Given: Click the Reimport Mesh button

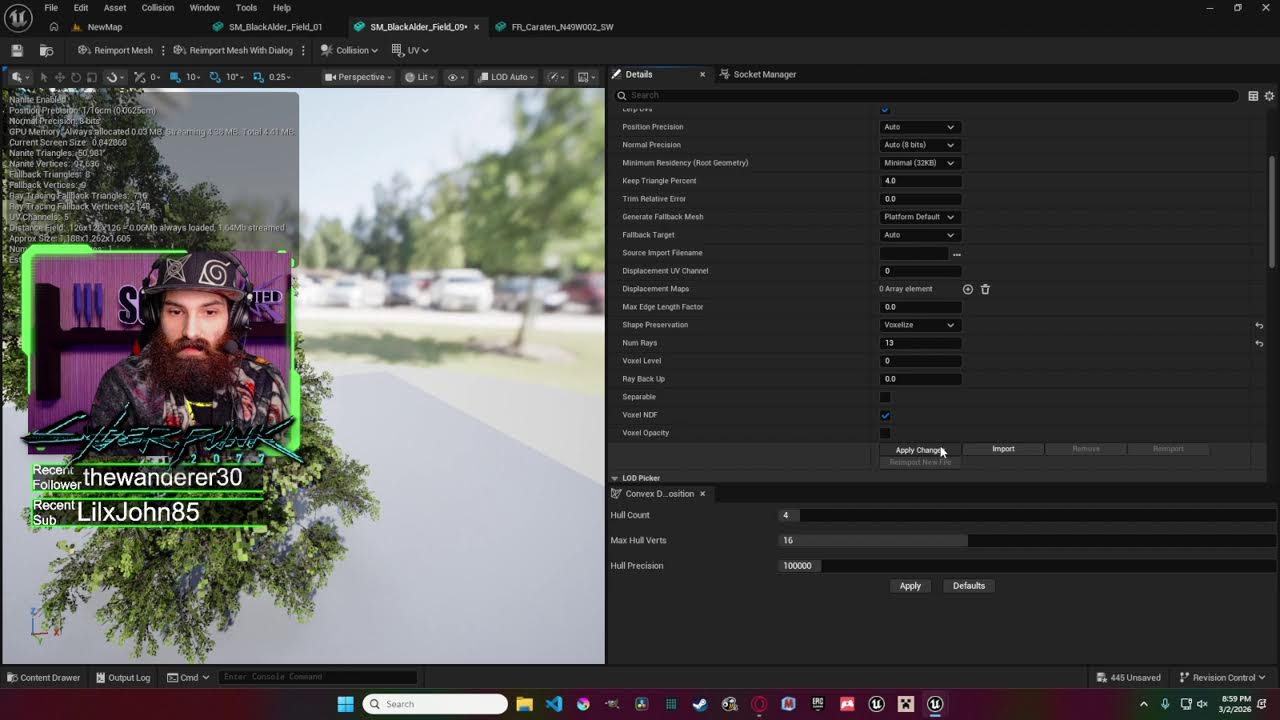Looking at the screenshot, I should (115, 50).
